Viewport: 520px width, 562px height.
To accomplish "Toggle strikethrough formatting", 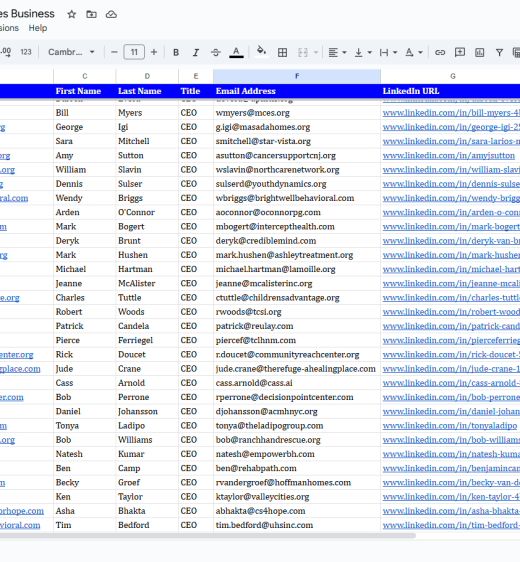I will pyautogui.click(x=216, y=53).
